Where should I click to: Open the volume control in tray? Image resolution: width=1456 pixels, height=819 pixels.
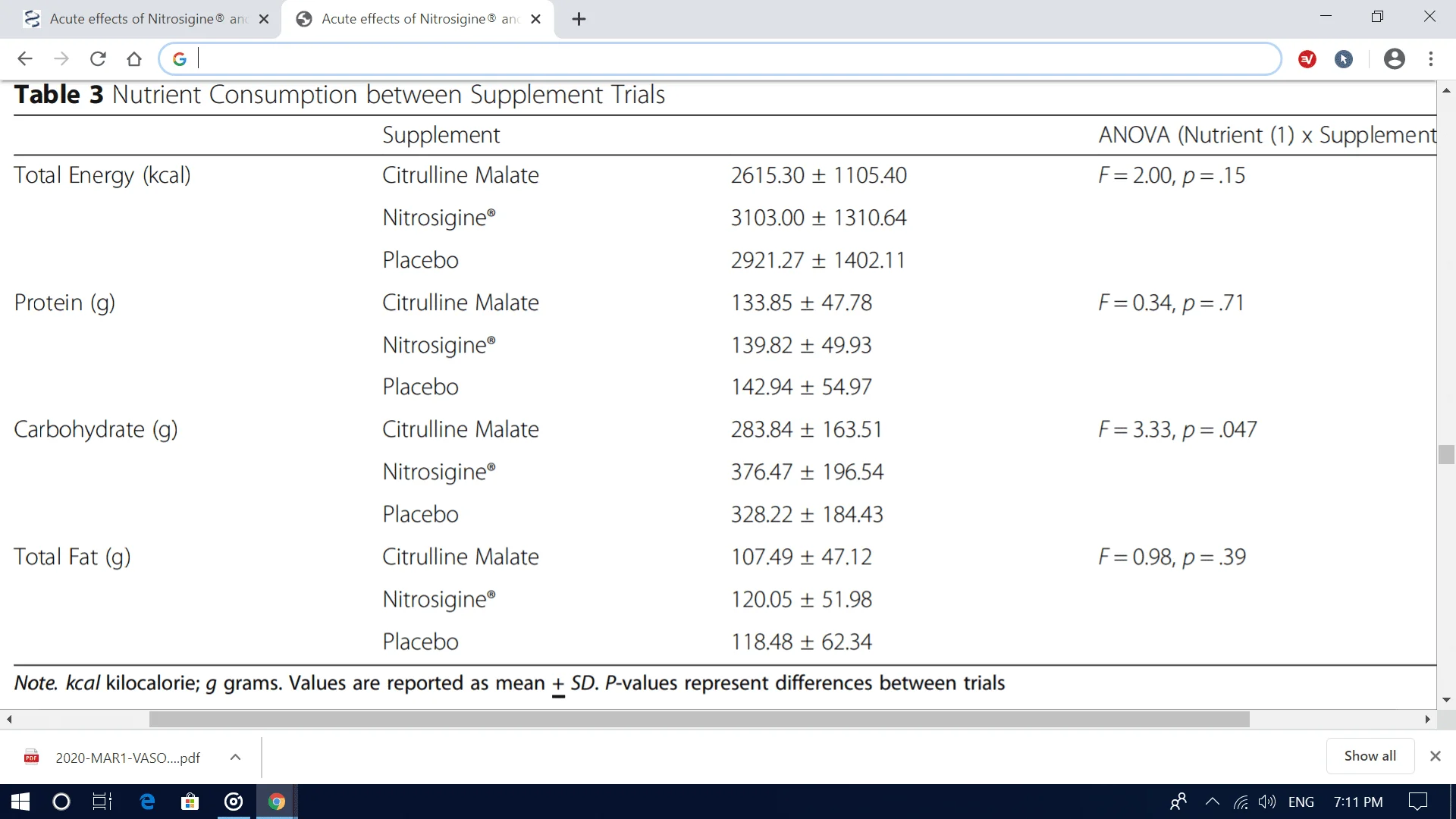[1266, 802]
